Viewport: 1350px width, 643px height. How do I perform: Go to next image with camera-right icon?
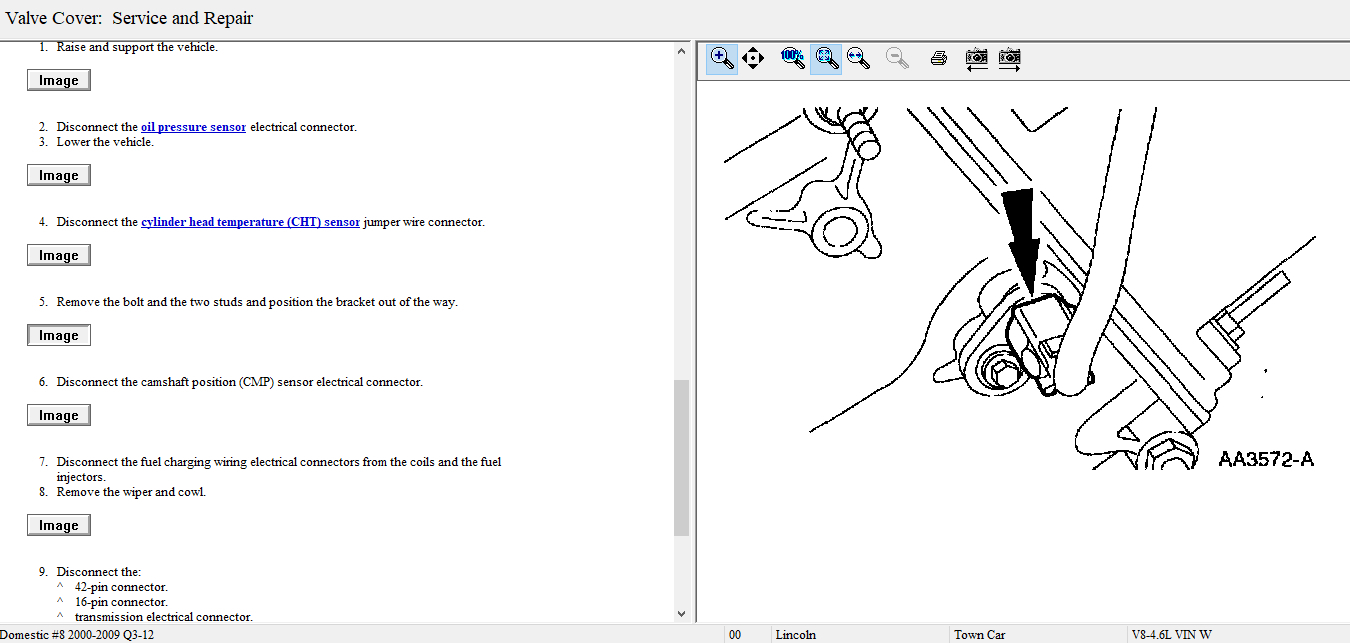1010,58
